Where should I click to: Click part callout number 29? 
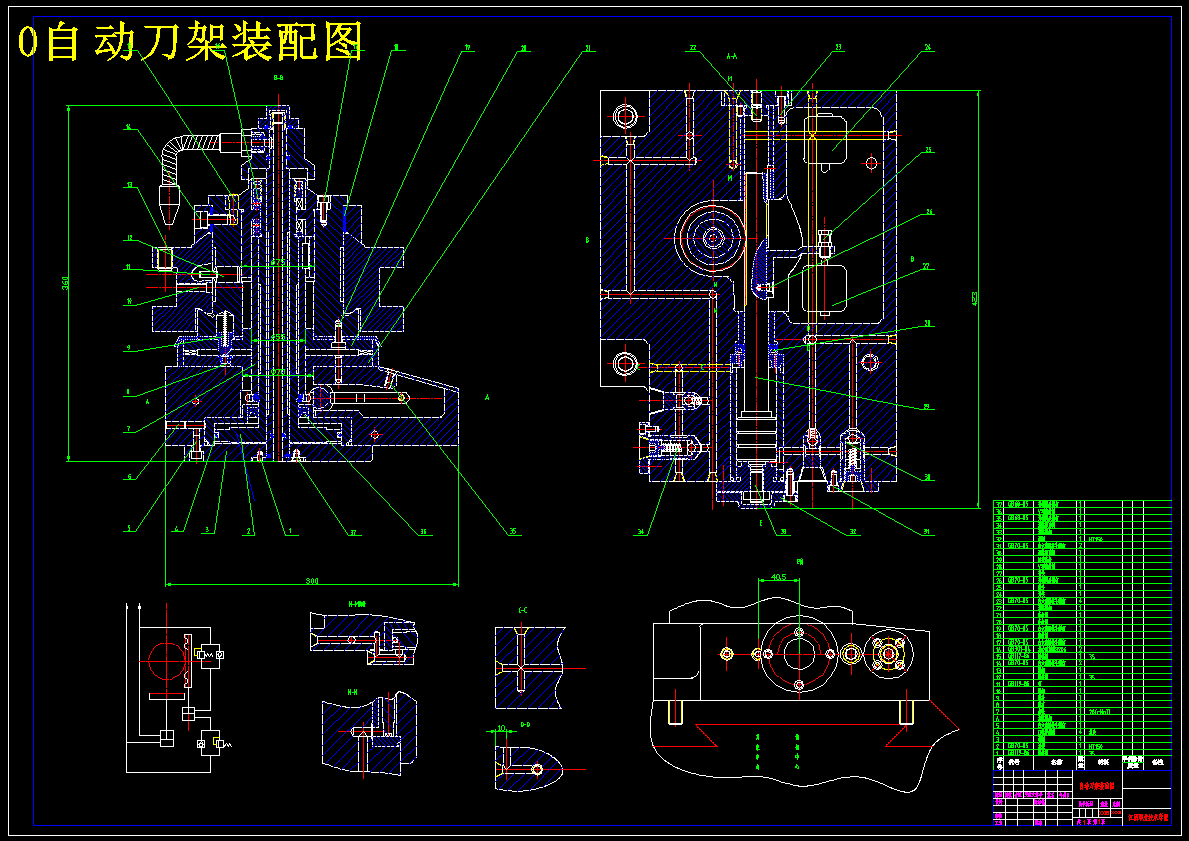click(x=927, y=406)
